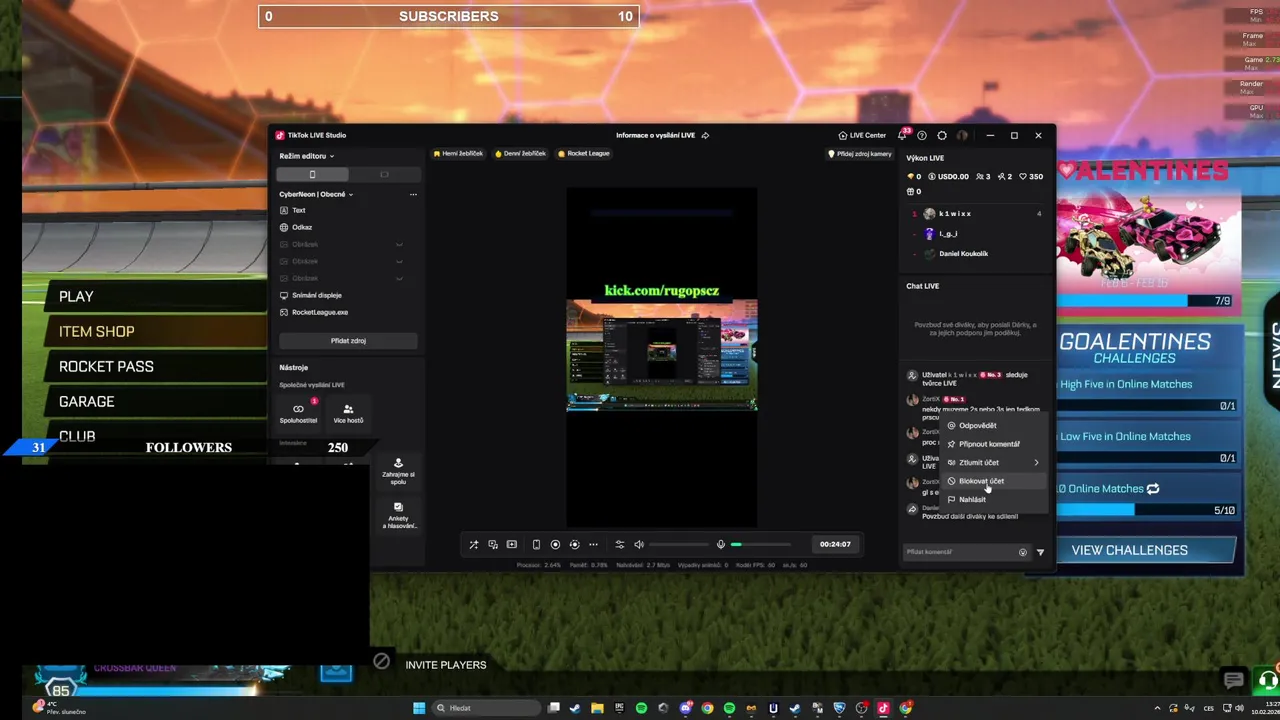Select PLAY in Rocket League menu

coord(76,296)
